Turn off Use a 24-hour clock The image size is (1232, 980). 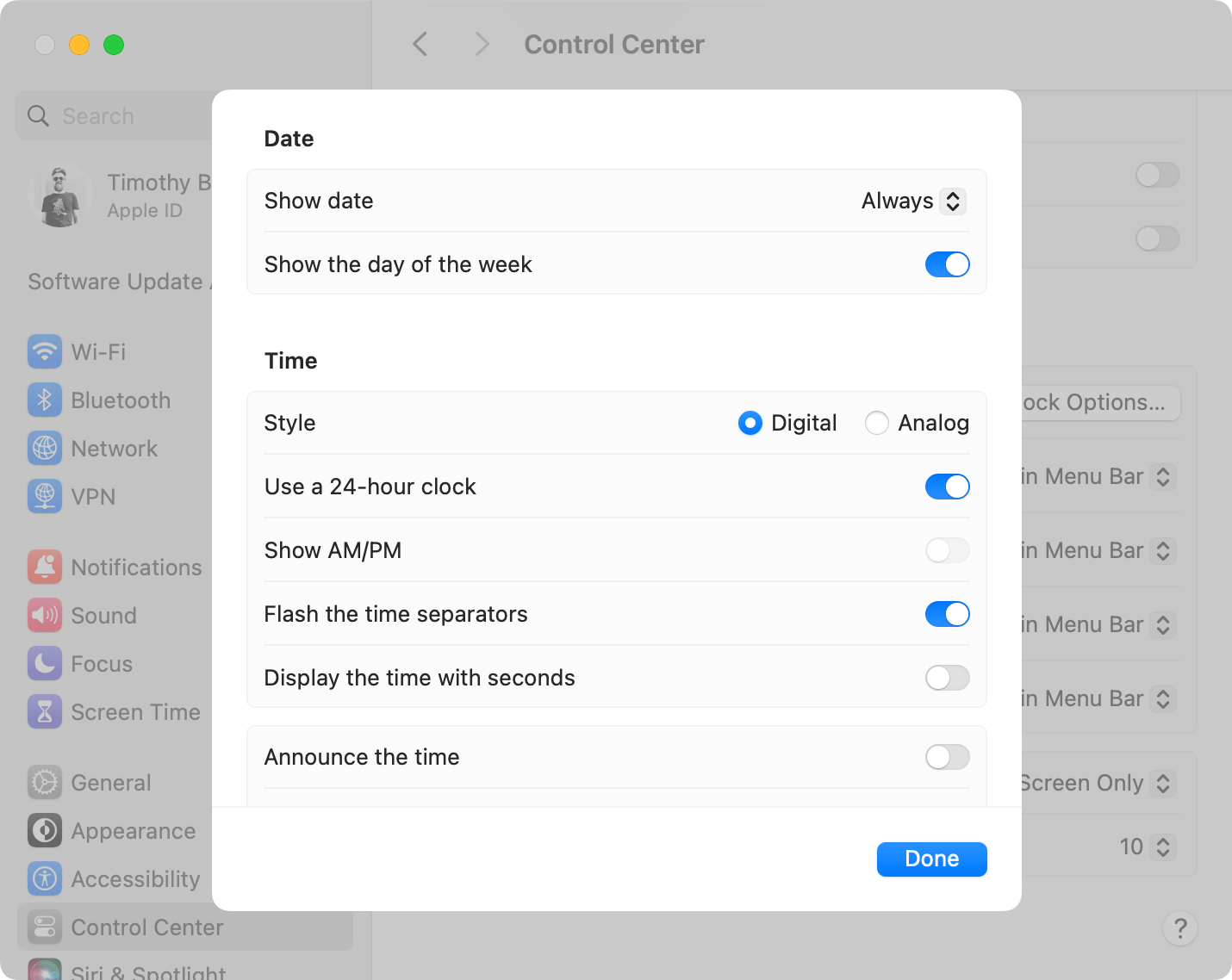(947, 487)
